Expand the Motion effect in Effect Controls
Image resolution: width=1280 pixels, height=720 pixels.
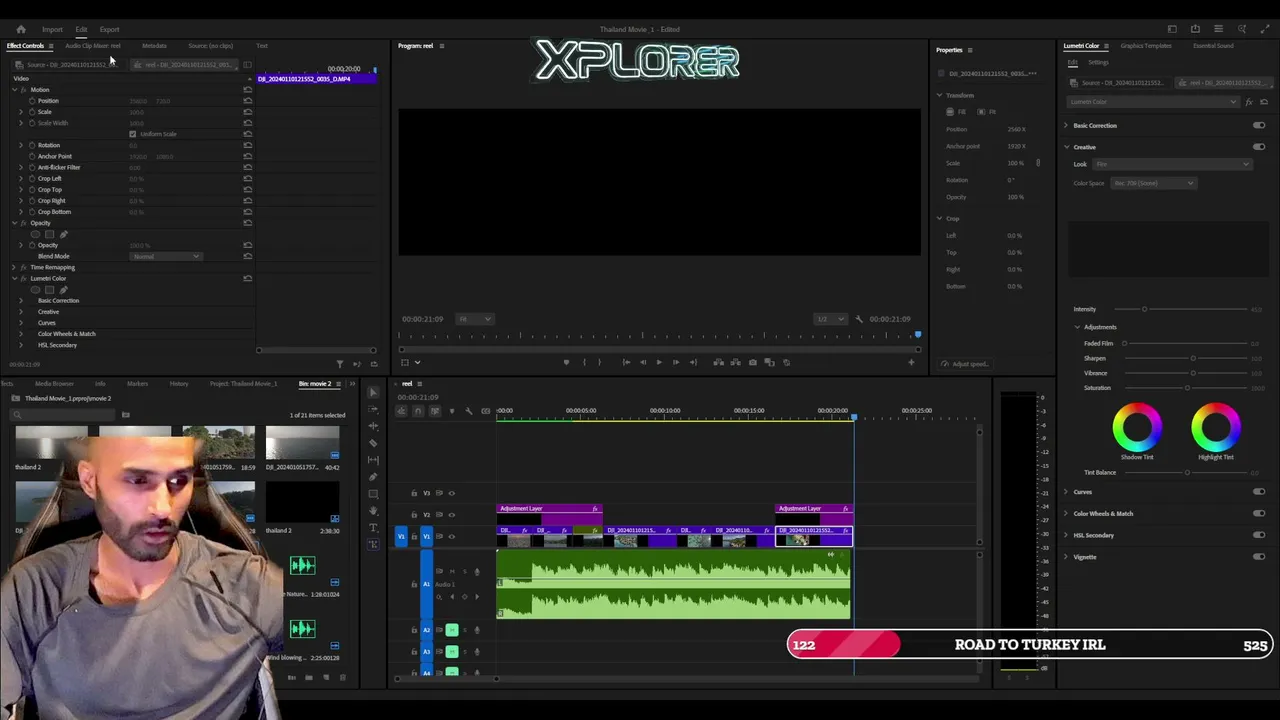pos(14,90)
